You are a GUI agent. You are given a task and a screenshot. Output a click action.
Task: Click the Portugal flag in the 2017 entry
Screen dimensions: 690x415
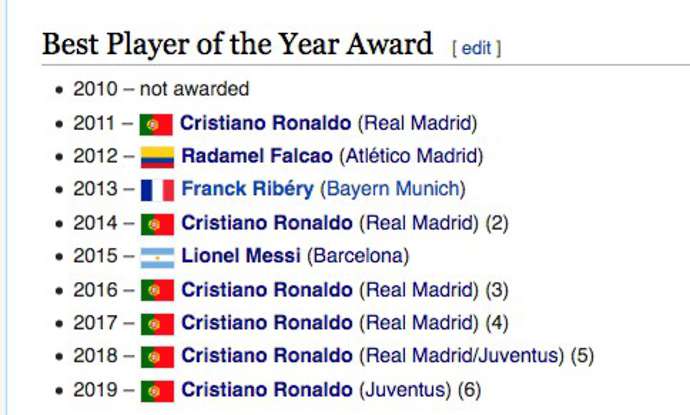157,324
